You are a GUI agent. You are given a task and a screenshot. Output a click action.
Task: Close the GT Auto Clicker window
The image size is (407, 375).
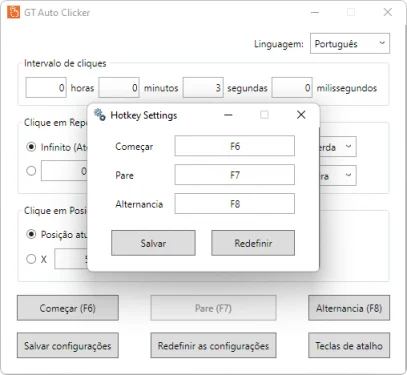(x=388, y=12)
